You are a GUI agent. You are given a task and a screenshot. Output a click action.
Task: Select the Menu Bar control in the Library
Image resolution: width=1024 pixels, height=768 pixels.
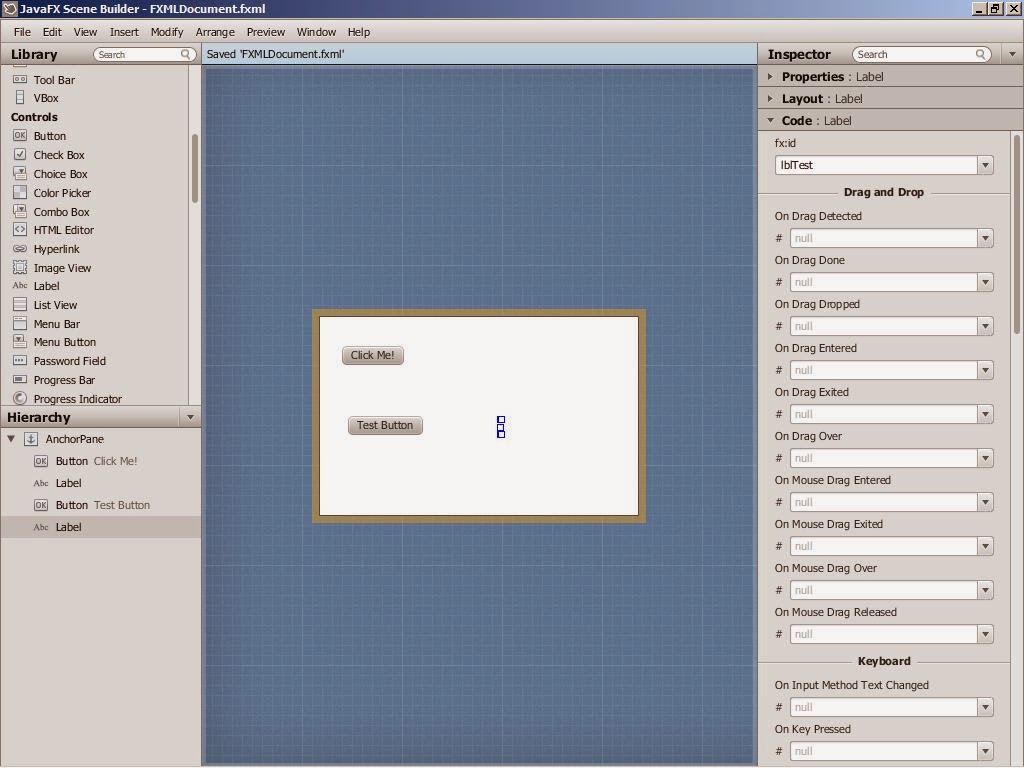coord(56,323)
